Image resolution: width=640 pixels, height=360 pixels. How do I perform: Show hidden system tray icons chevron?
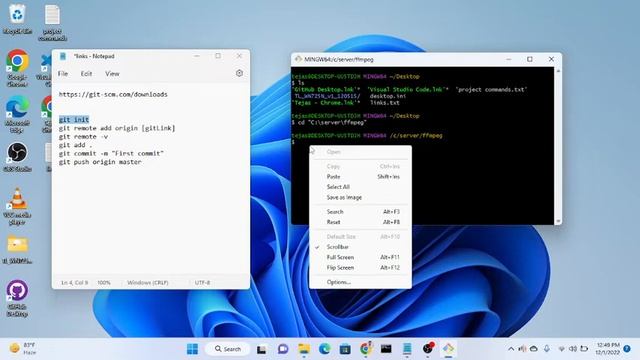(511, 349)
